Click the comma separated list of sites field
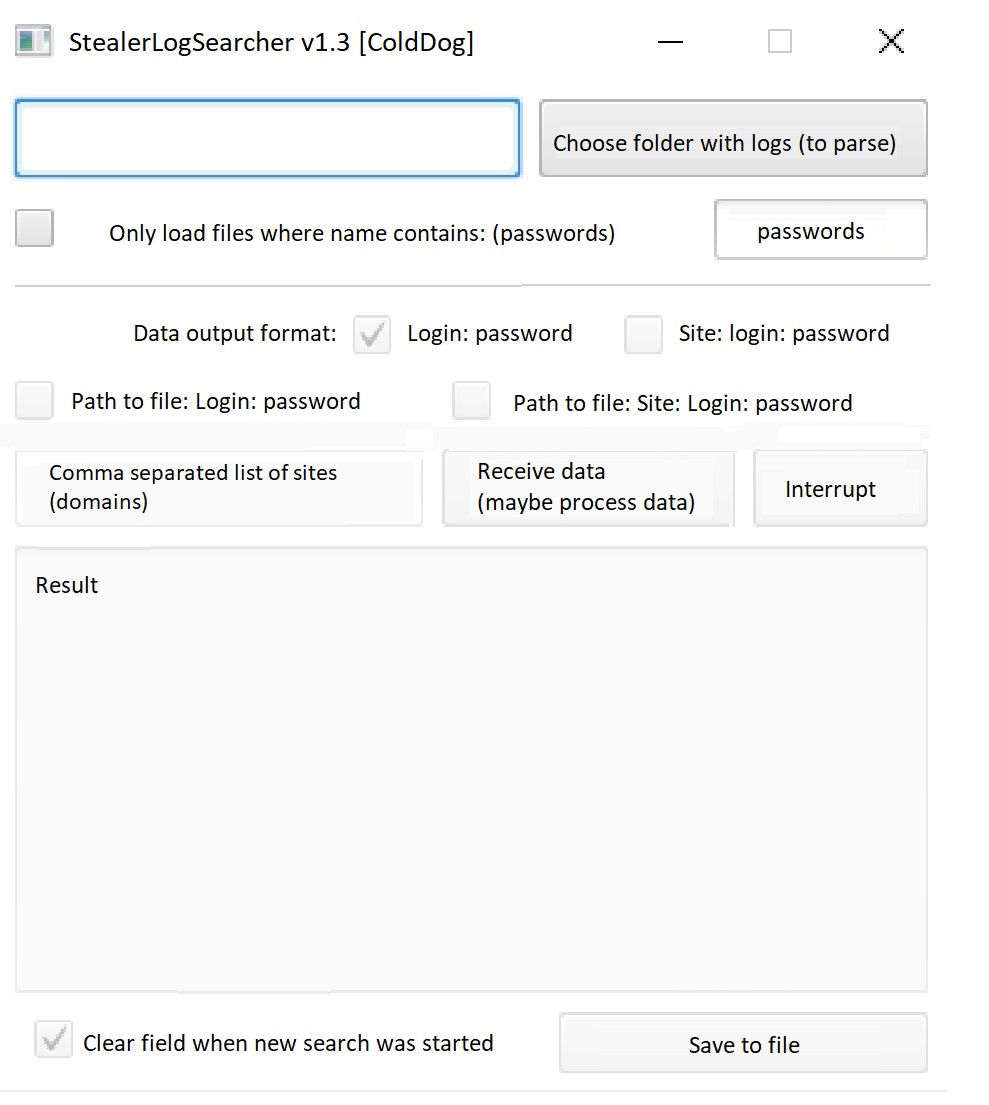This screenshot has height=1105, width=989. (218, 488)
